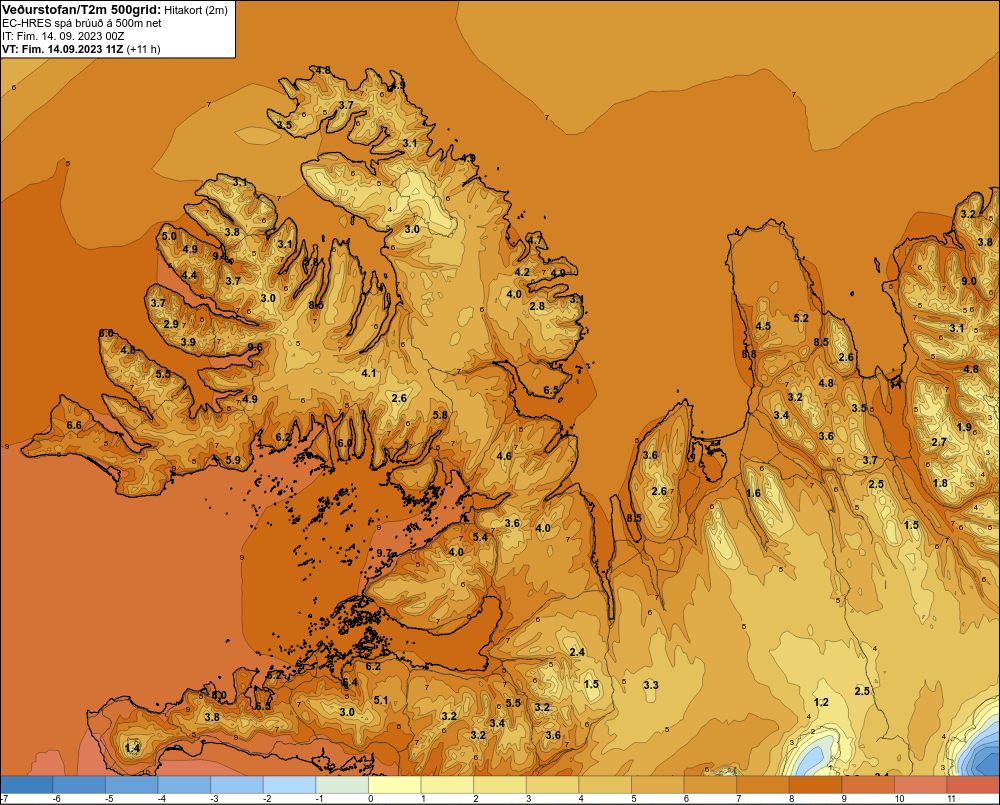The width and height of the screenshot is (1000, 805).
Task: Click the 6.6 temperature value on the western peninsula
Action: pyautogui.click(x=74, y=425)
